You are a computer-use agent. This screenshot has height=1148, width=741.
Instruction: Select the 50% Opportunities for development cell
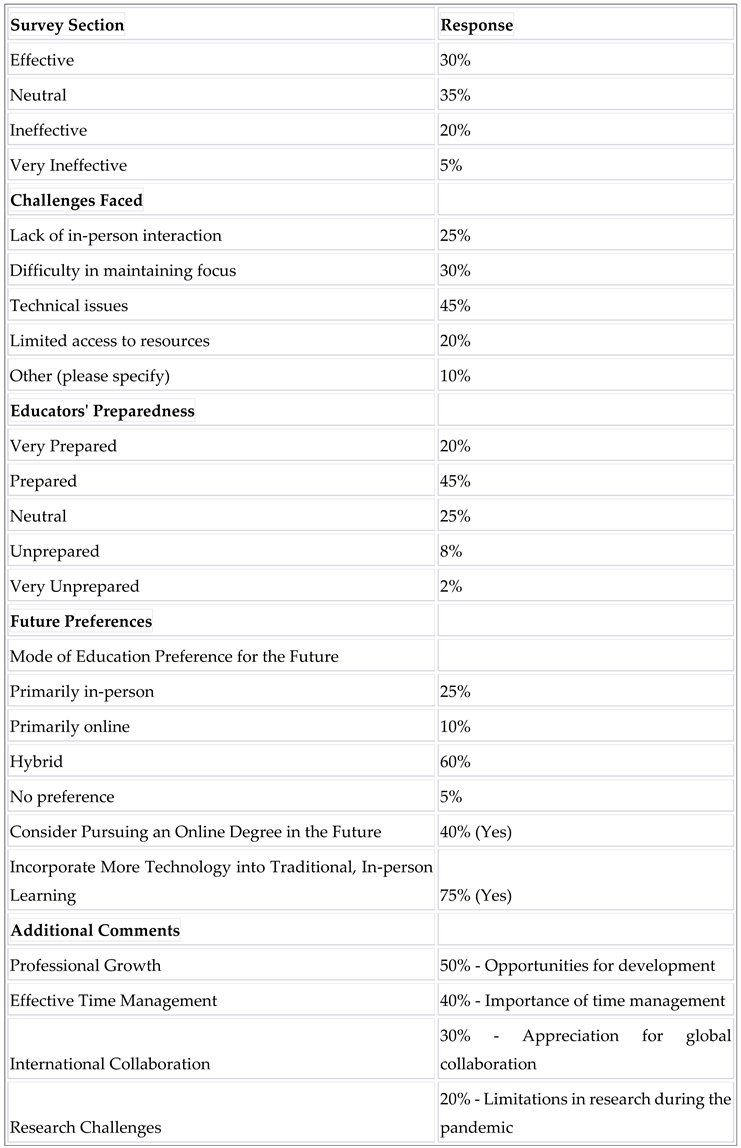pyautogui.click(x=577, y=965)
